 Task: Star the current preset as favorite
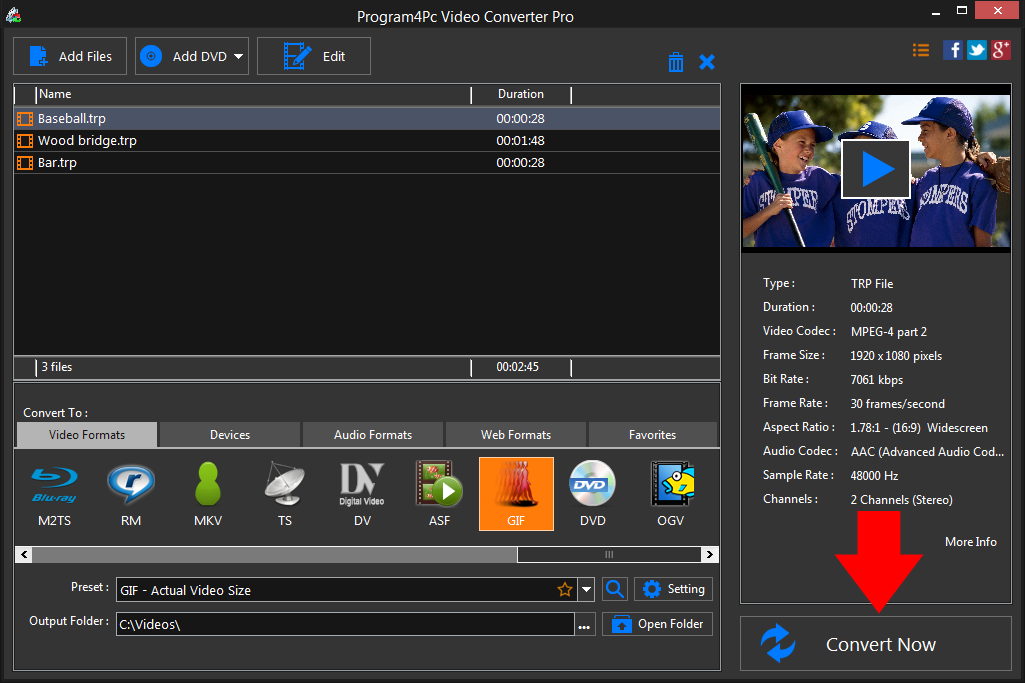566,589
